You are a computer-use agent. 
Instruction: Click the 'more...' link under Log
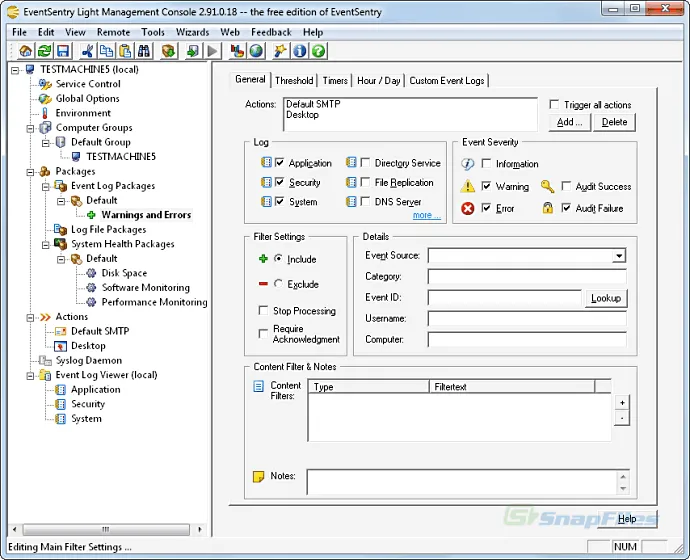point(426,215)
